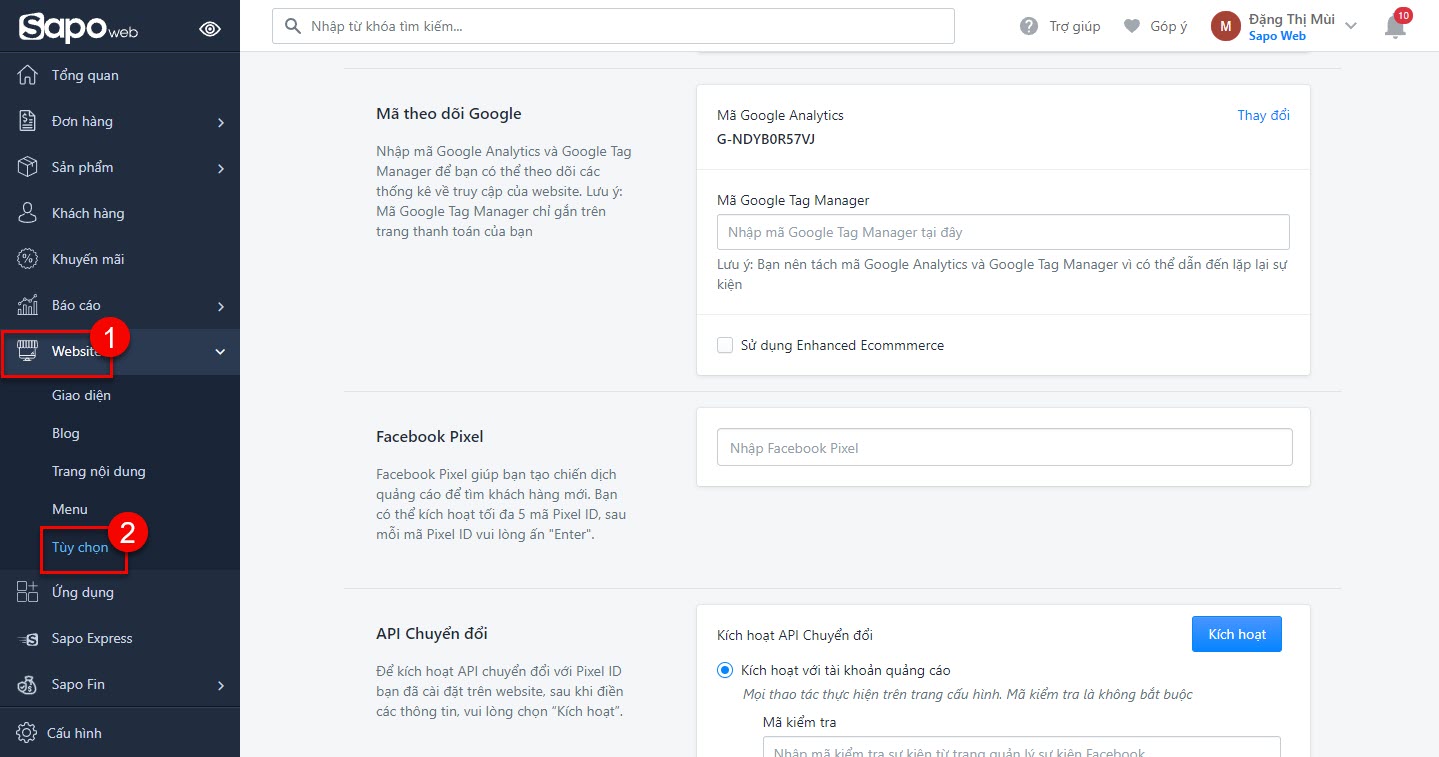Screen dimensions: 1439x757
Task: Click the search magnifier icon
Action: (293, 26)
